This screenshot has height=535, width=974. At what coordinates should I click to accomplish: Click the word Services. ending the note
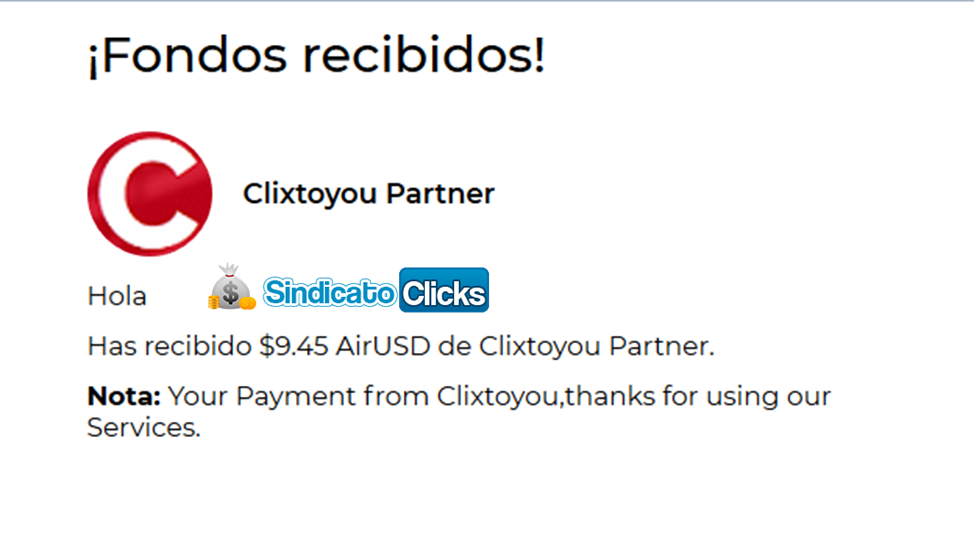(x=144, y=428)
